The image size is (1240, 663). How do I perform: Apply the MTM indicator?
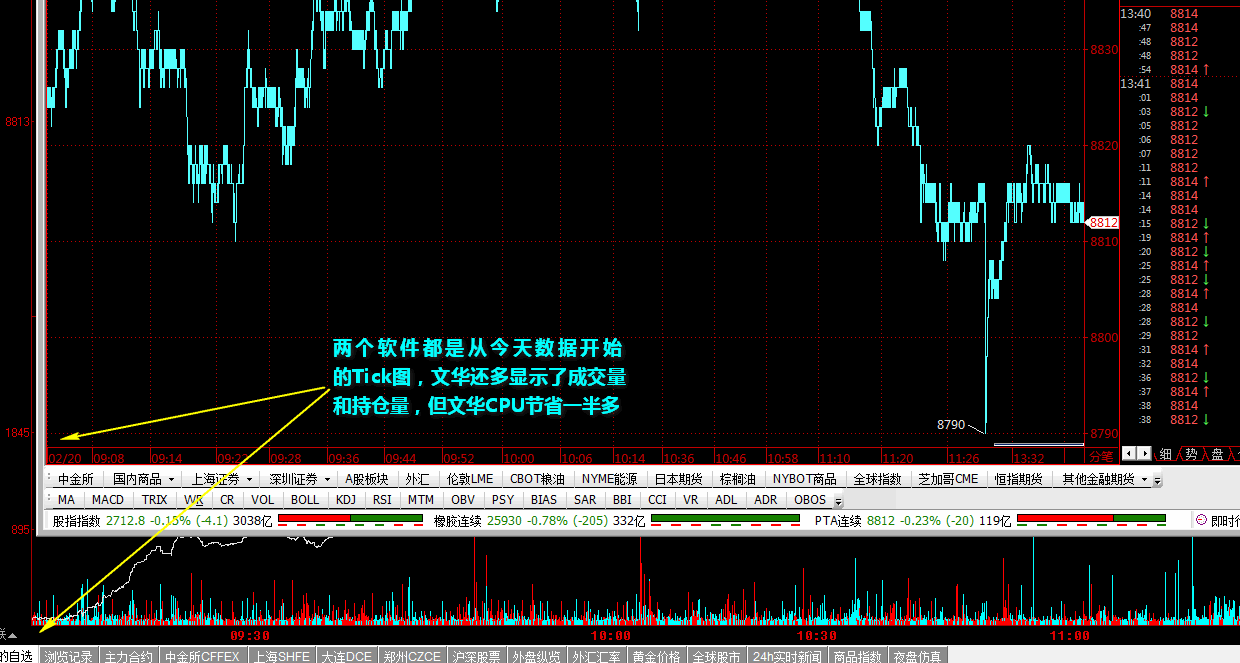coord(421,499)
